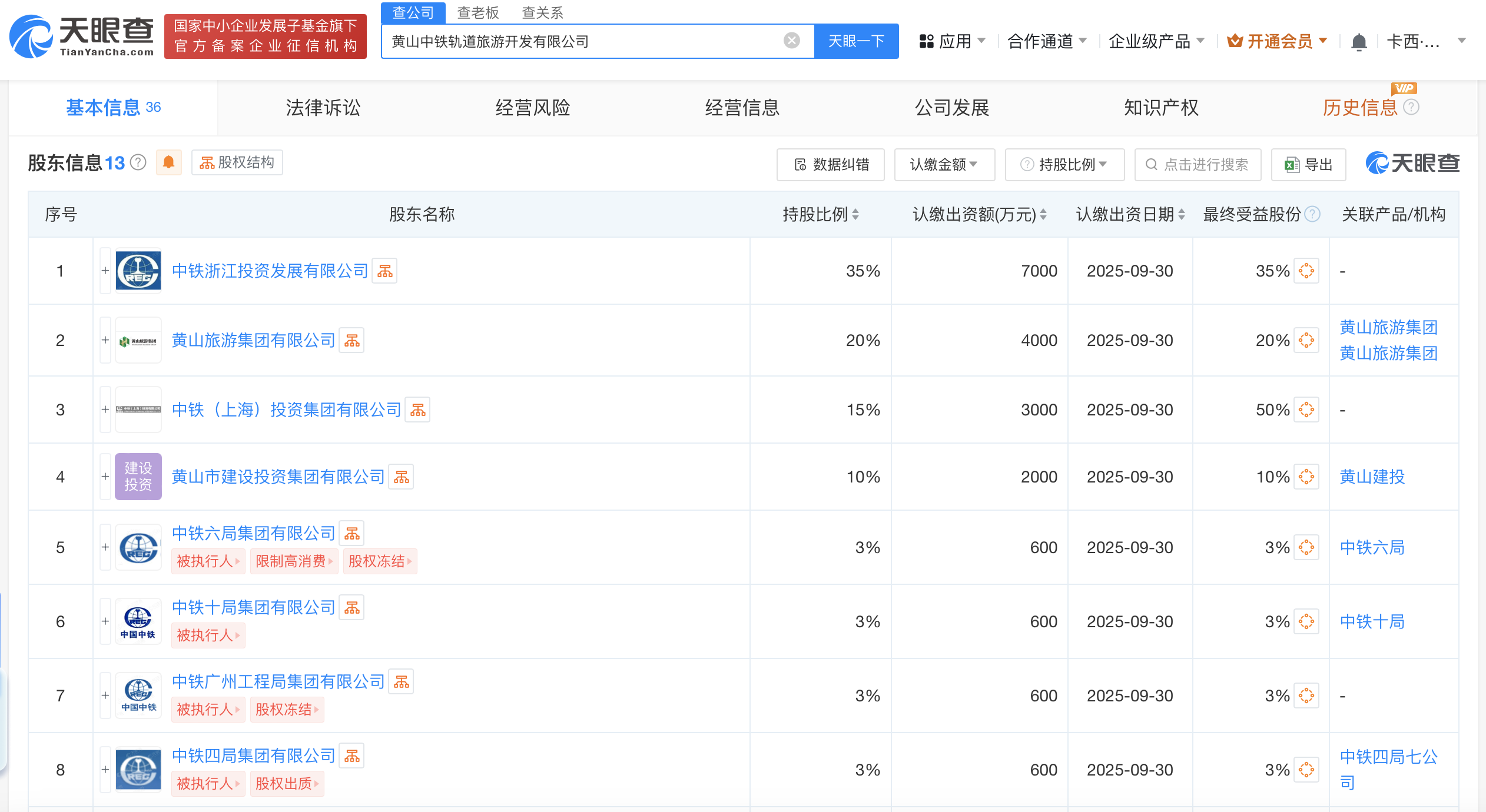
Task: Open the 认缴金额 filter dropdown
Action: pos(944,165)
